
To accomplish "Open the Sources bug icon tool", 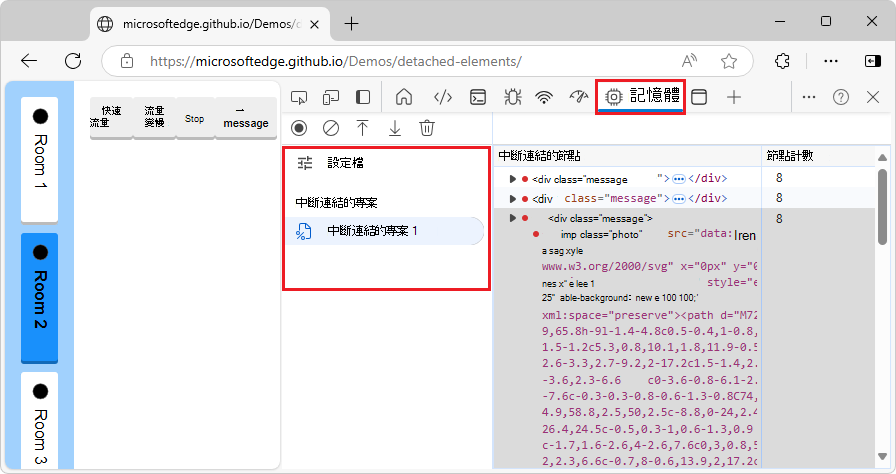I will tap(512, 98).
